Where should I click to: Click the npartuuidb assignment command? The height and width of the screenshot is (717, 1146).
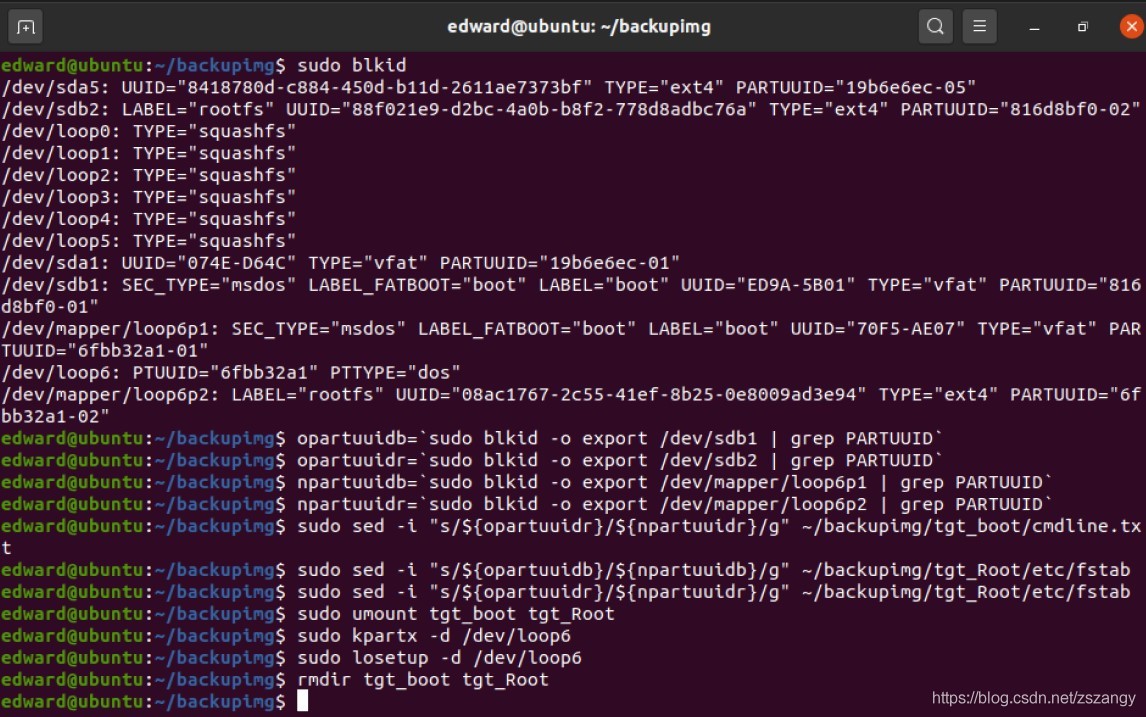pyautogui.click(x=675, y=482)
